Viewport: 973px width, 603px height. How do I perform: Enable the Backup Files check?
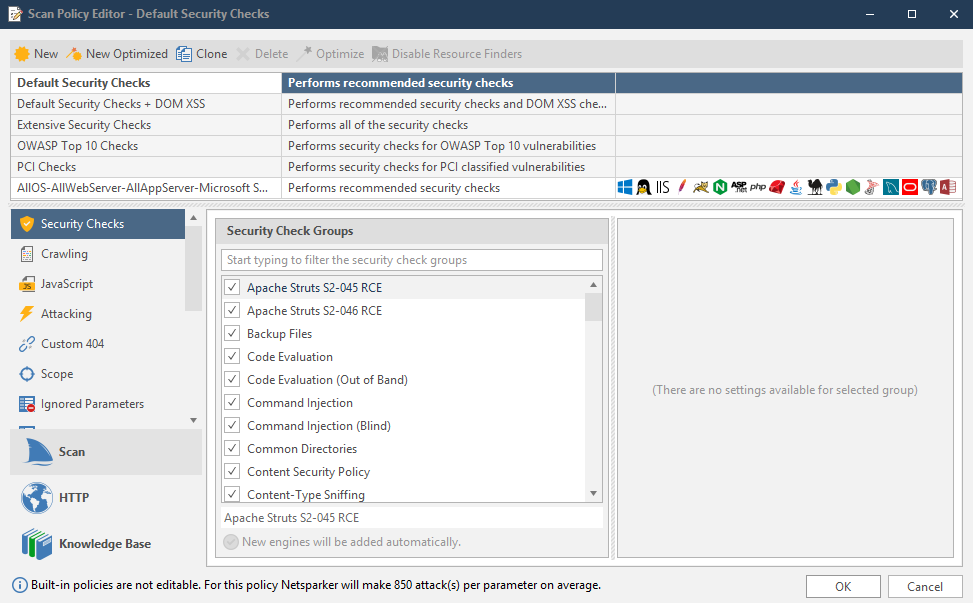[231, 333]
